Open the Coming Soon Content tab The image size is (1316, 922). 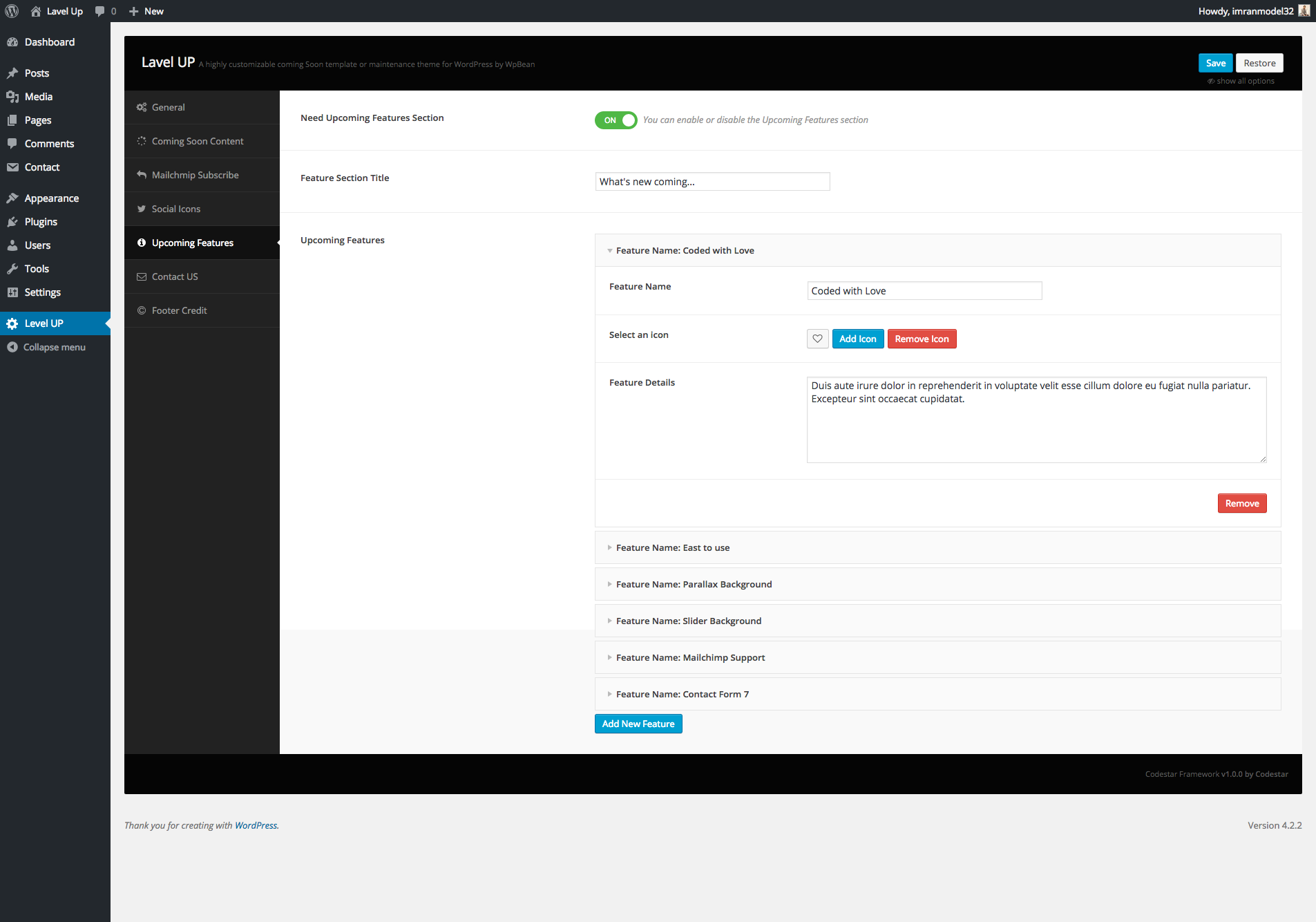(x=202, y=141)
